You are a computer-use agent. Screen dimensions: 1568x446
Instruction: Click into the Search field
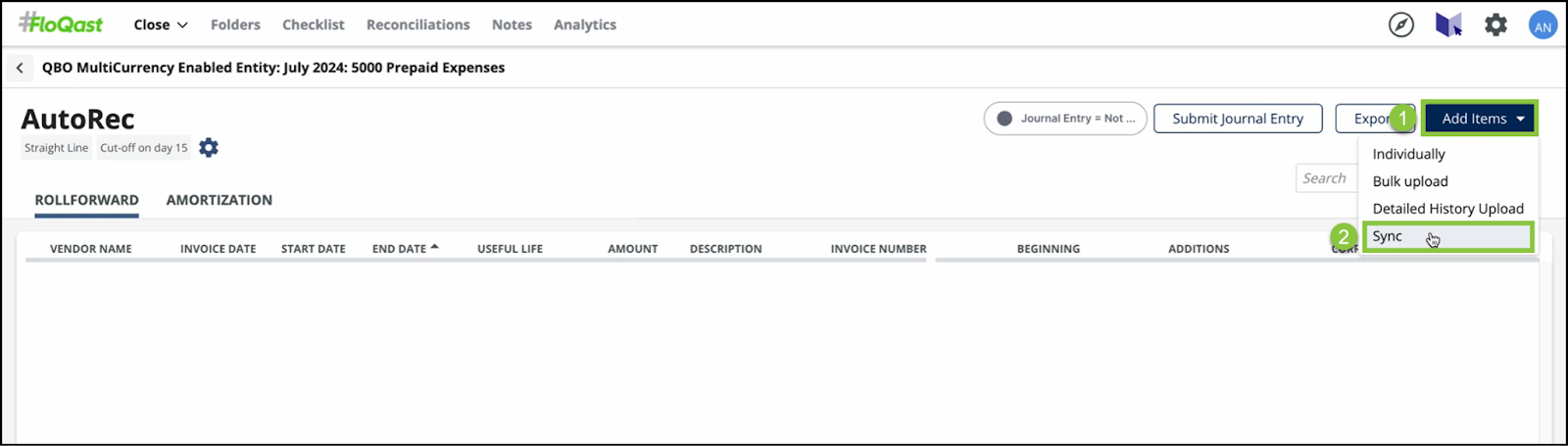point(1327,178)
